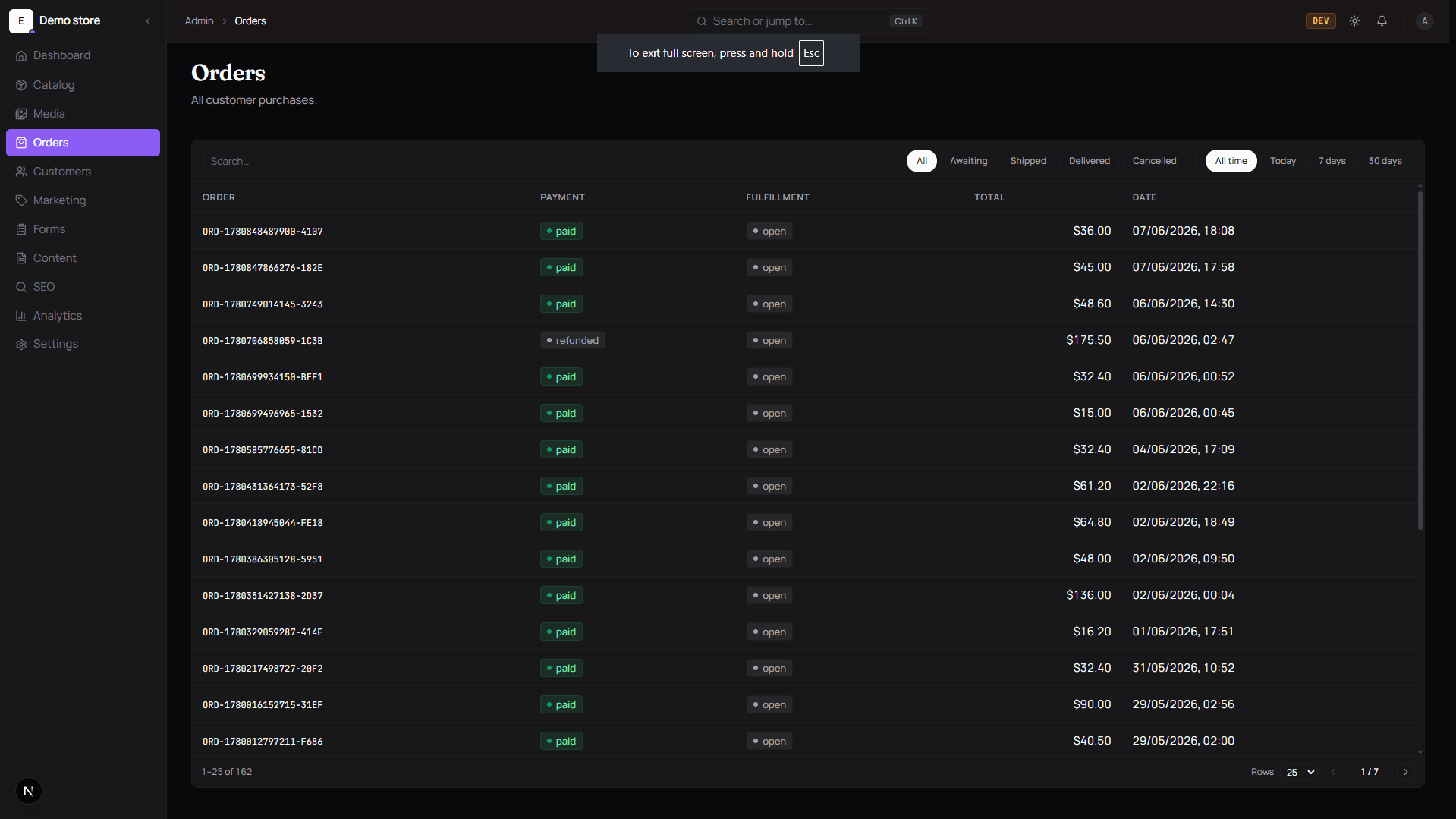Toggle light/dark theme sun icon
The width and height of the screenshot is (1456, 819).
click(x=1354, y=21)
